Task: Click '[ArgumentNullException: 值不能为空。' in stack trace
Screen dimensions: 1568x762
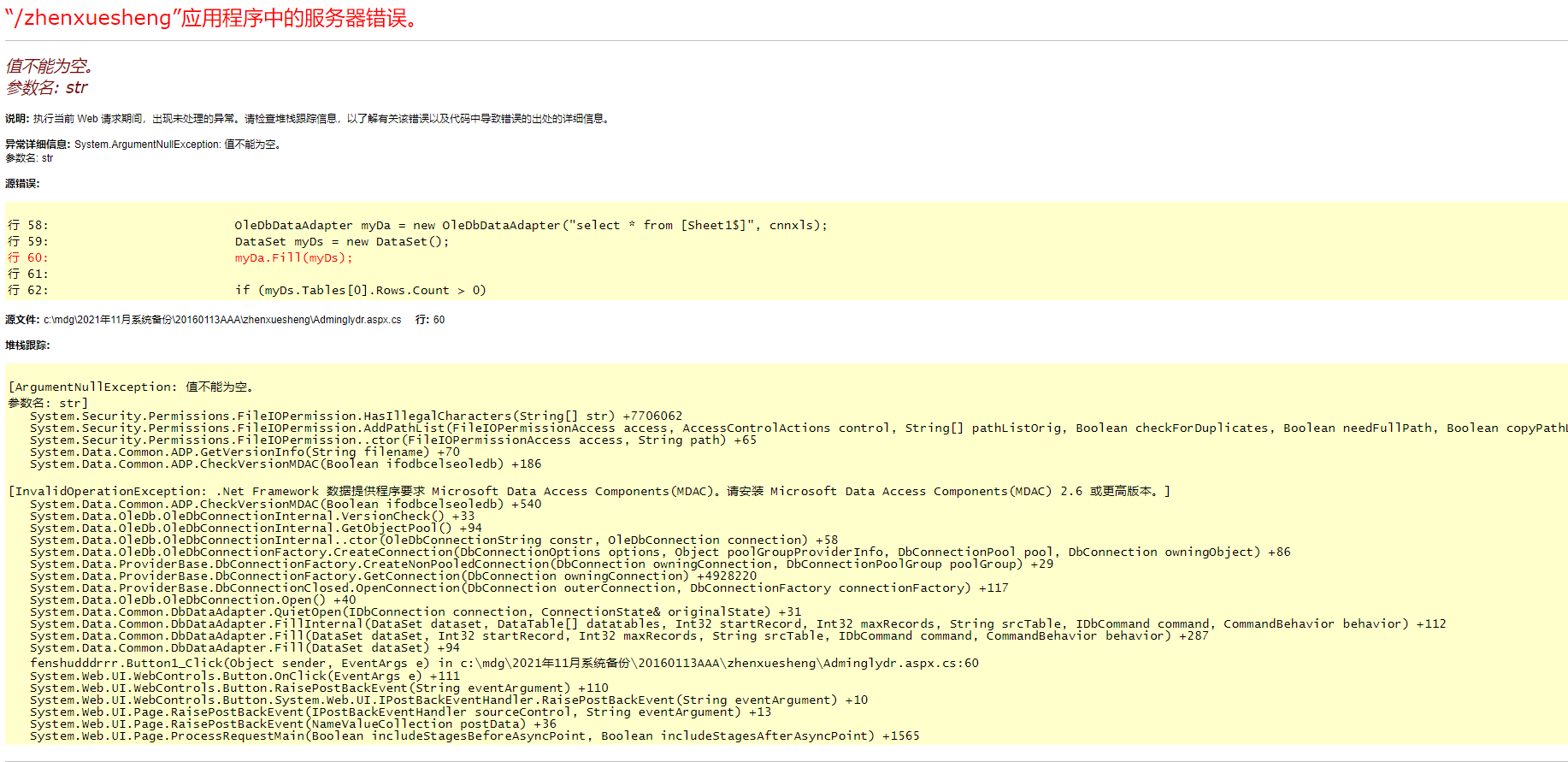Action: pos(131,387)
